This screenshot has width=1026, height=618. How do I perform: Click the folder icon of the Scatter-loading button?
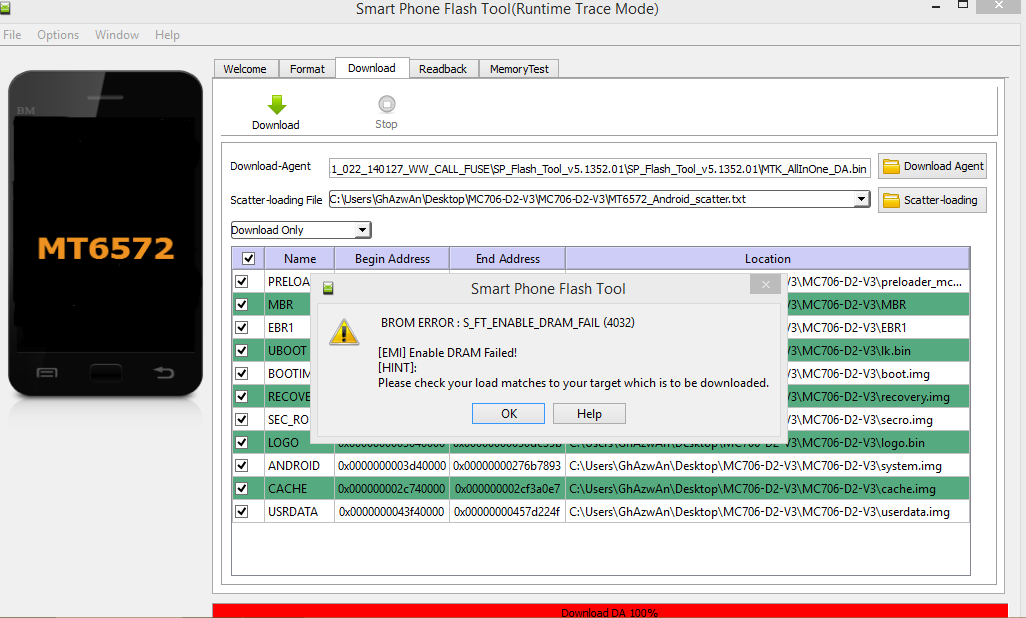click(891, 200)
